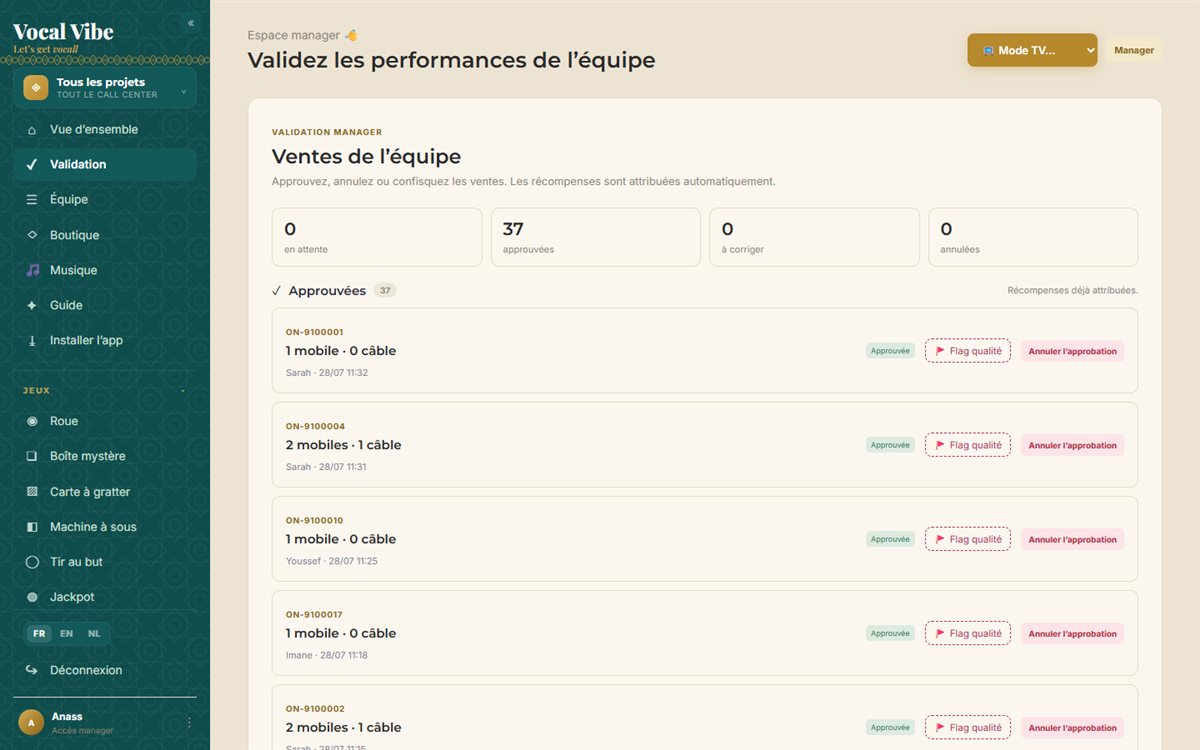Image resolution: width=1200 pixels, height=750 pixels.
Task: Flag quality on sale ON-9100002
Action: pos(968,727)
